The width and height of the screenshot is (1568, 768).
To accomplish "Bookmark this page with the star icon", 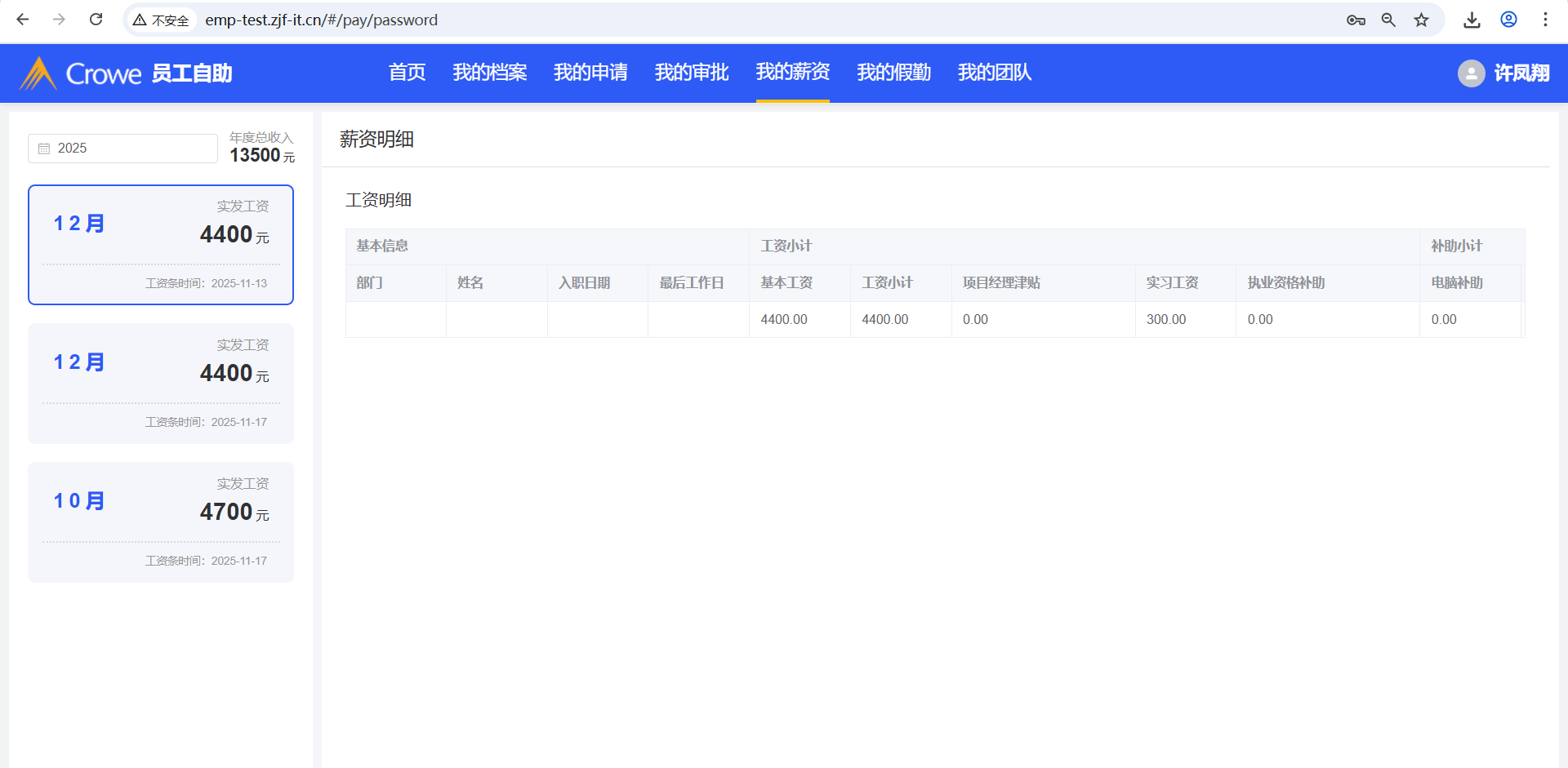I will [1422, 20].
